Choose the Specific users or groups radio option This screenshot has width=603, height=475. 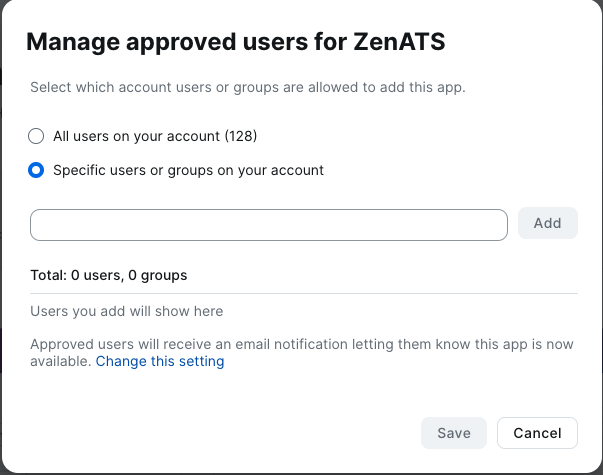tap(37, 170)
